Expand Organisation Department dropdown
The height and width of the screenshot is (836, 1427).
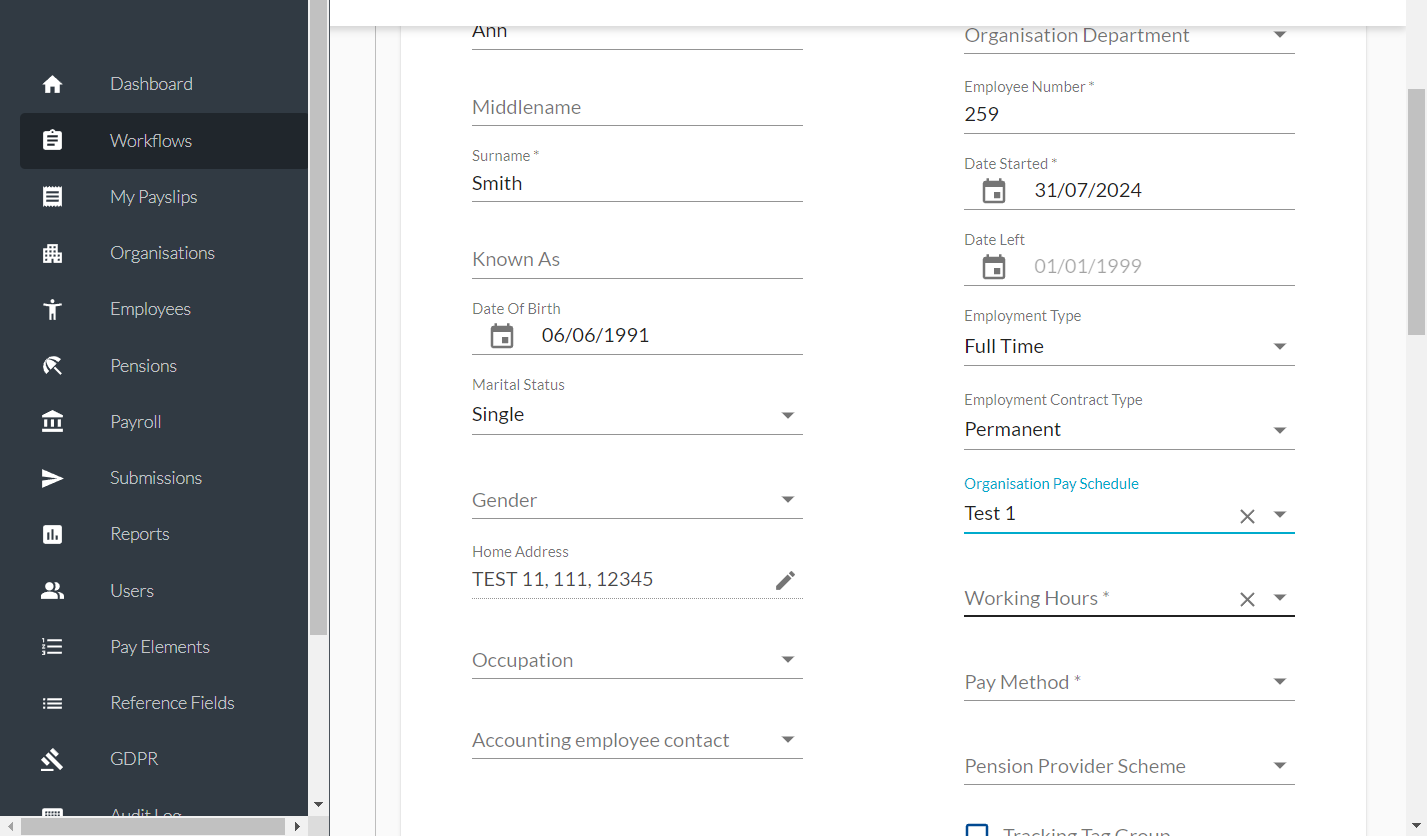point(1280,35)
